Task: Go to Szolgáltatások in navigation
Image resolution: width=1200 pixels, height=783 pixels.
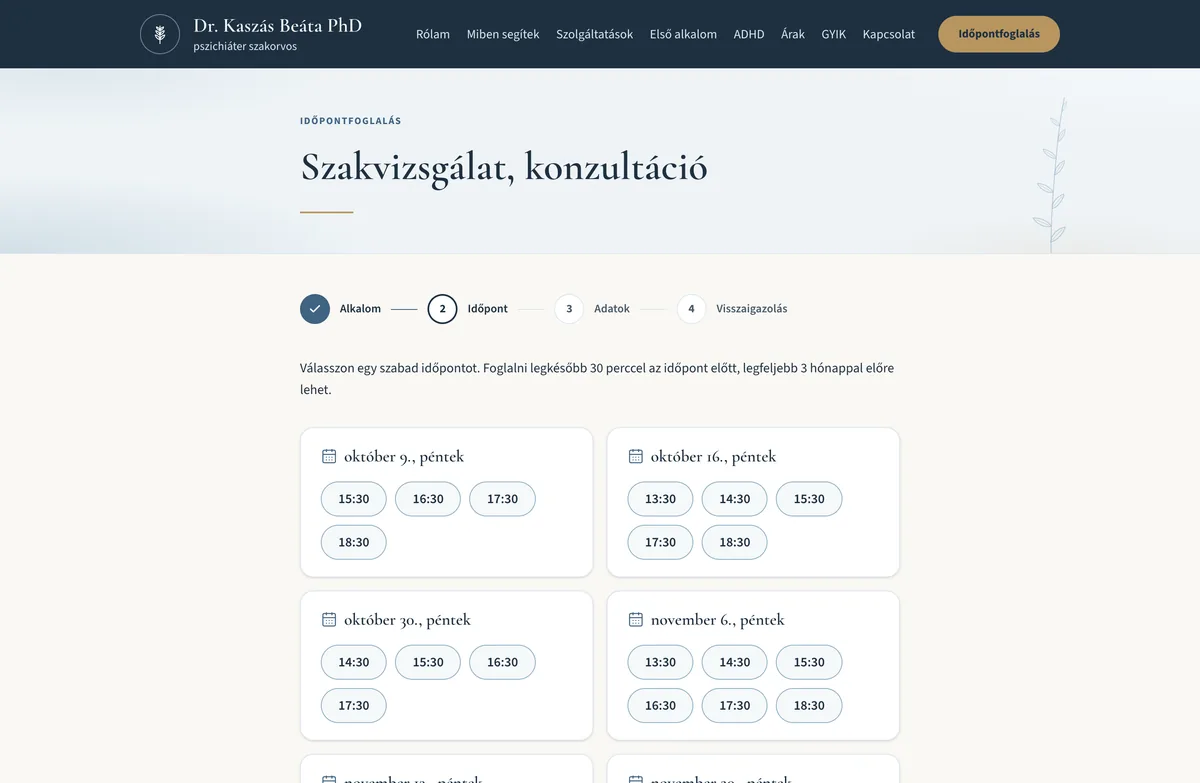Action: [x=594, y=34]
